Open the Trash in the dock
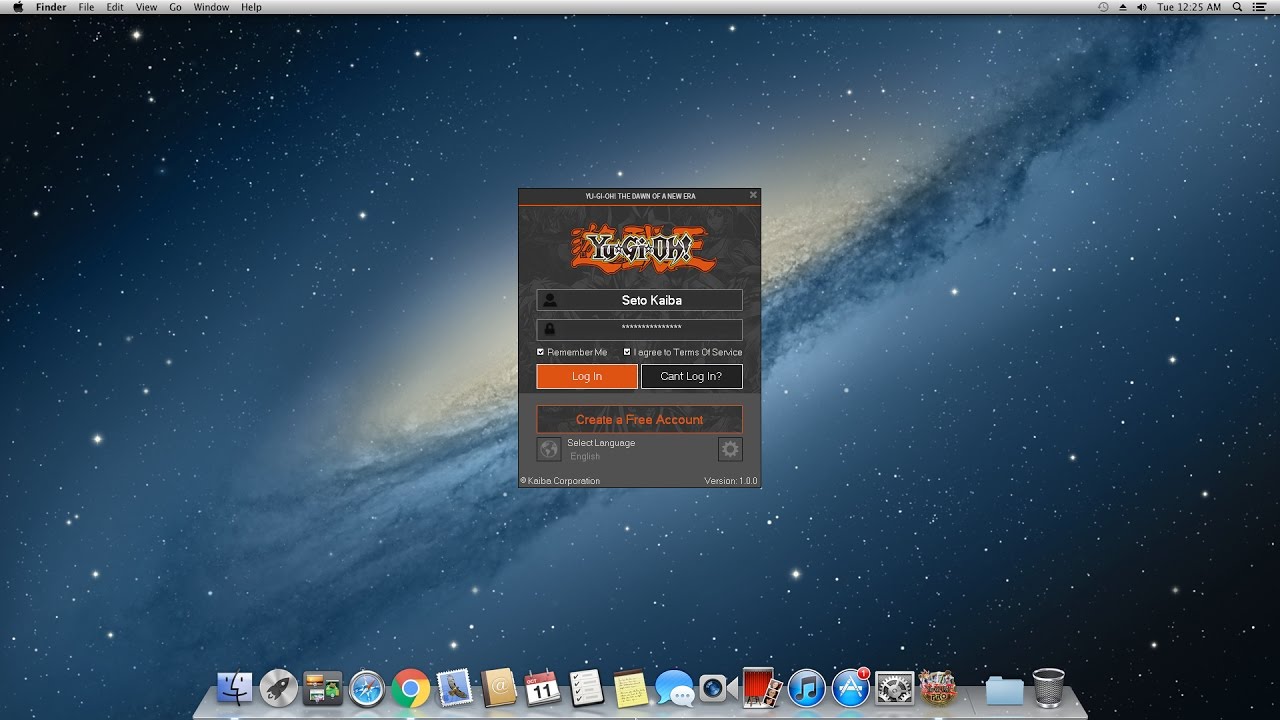Image resolution: width=1280 pixels, height=720 pixels. click(1049, 688)
